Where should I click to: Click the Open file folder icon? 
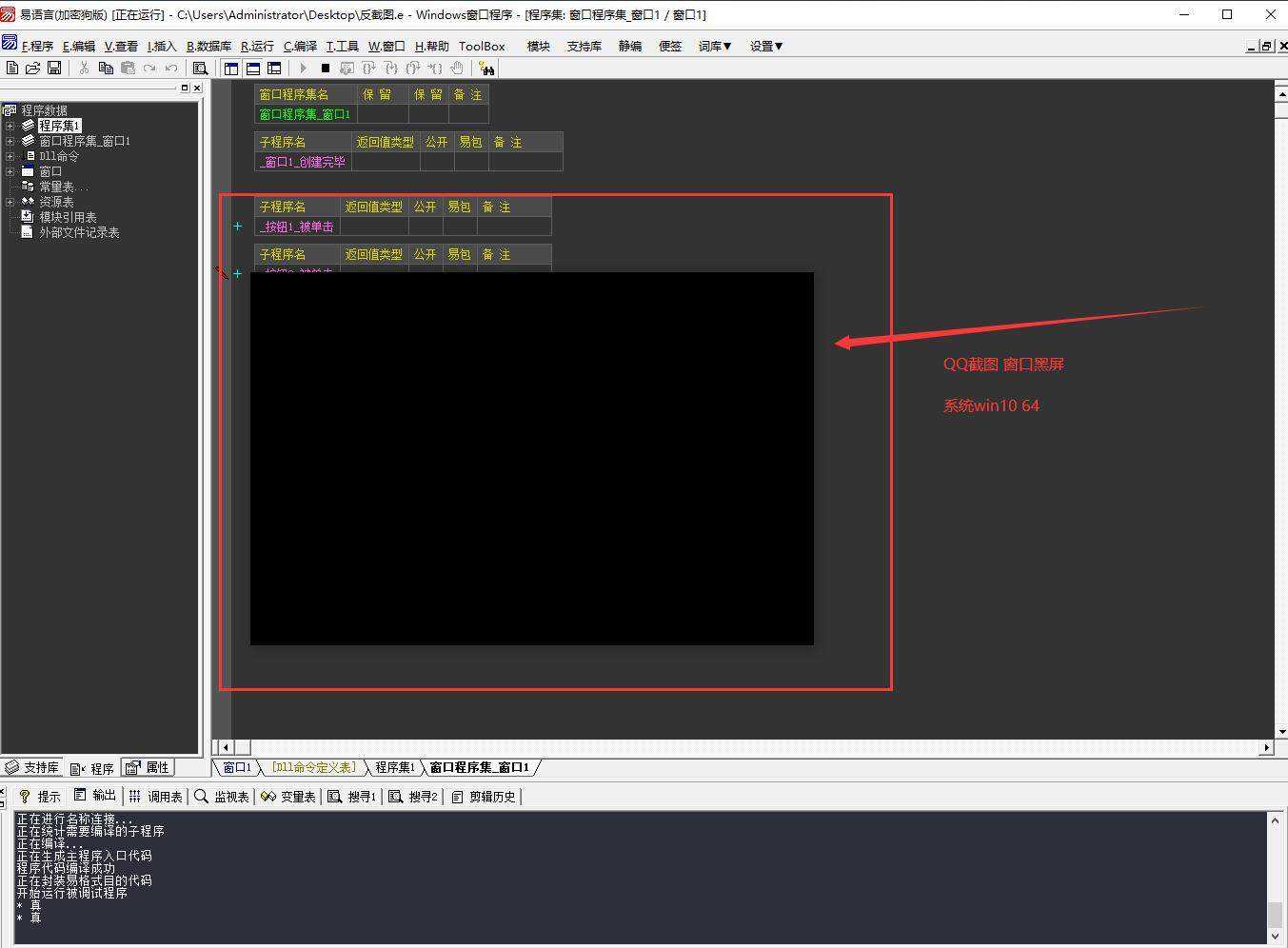(x=33, y=68)
